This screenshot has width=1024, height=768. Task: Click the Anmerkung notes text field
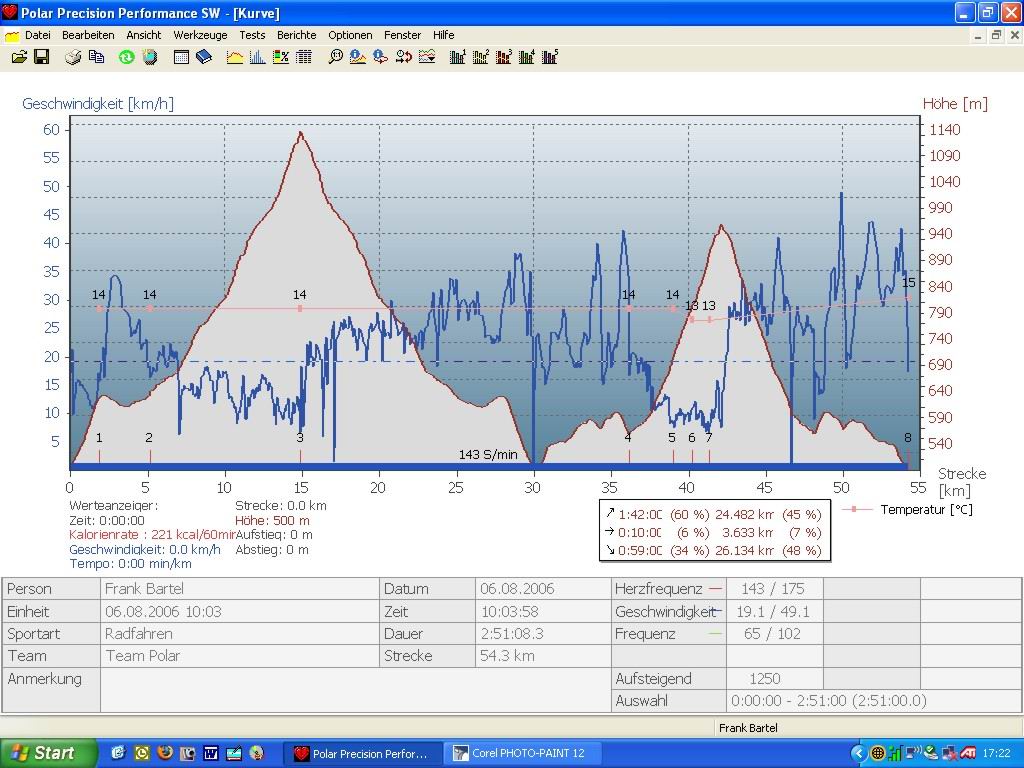point(355,689)
